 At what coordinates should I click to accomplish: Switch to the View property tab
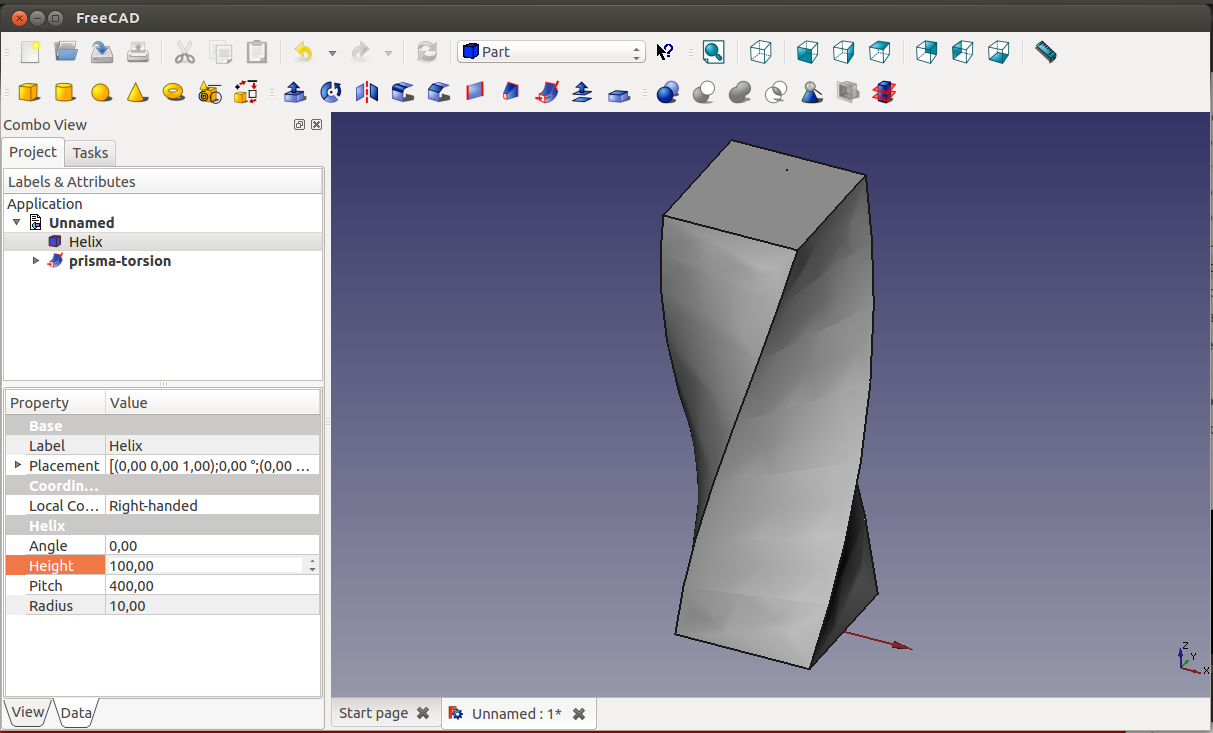coord(28,713)
